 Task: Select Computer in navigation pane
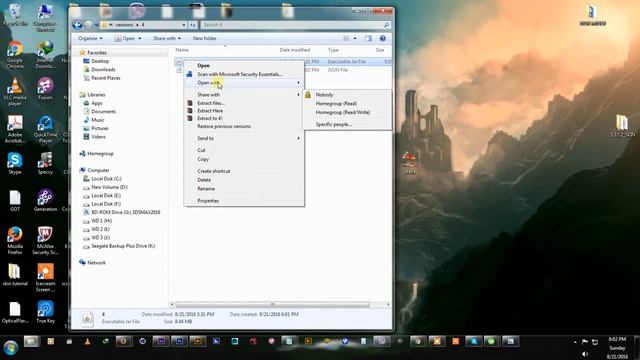click(x=98, y=170)
